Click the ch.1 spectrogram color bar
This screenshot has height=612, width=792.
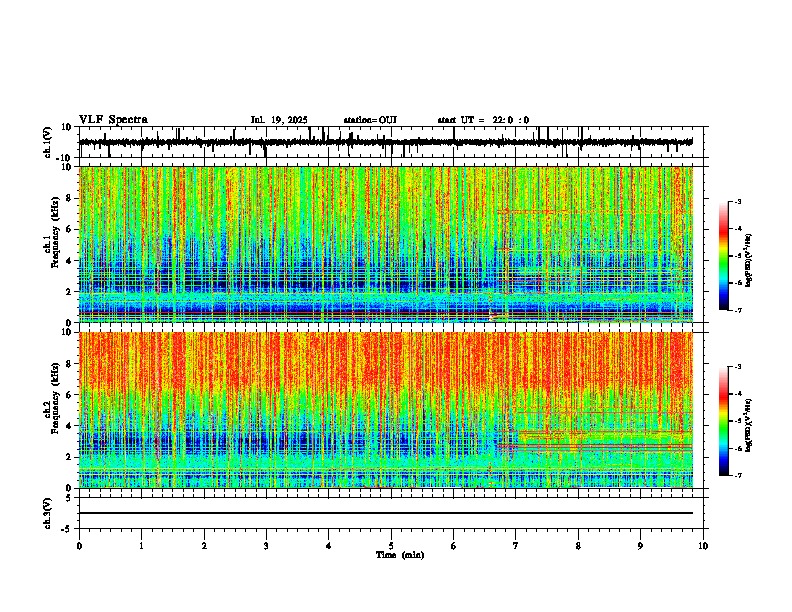point(724,256)
